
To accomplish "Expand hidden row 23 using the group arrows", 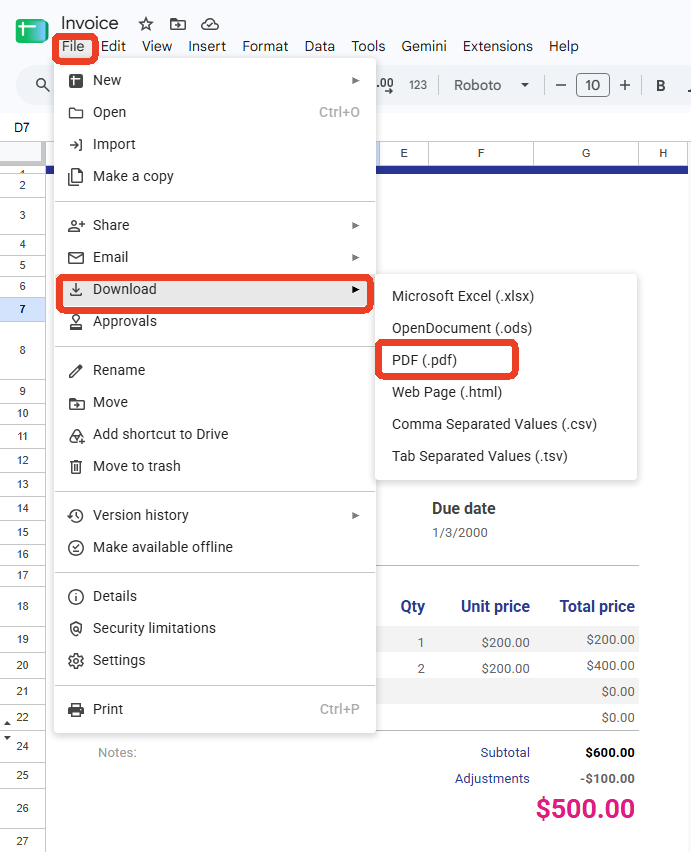I will pyautogui.click(x=7, y=730).
